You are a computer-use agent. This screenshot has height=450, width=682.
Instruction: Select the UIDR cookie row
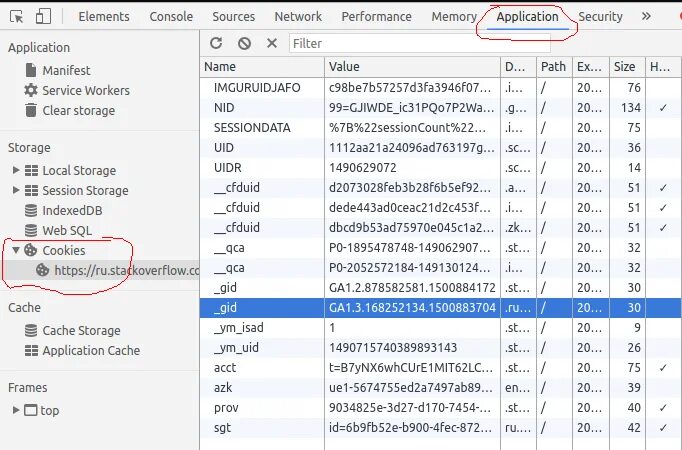[x=440, y=167]
